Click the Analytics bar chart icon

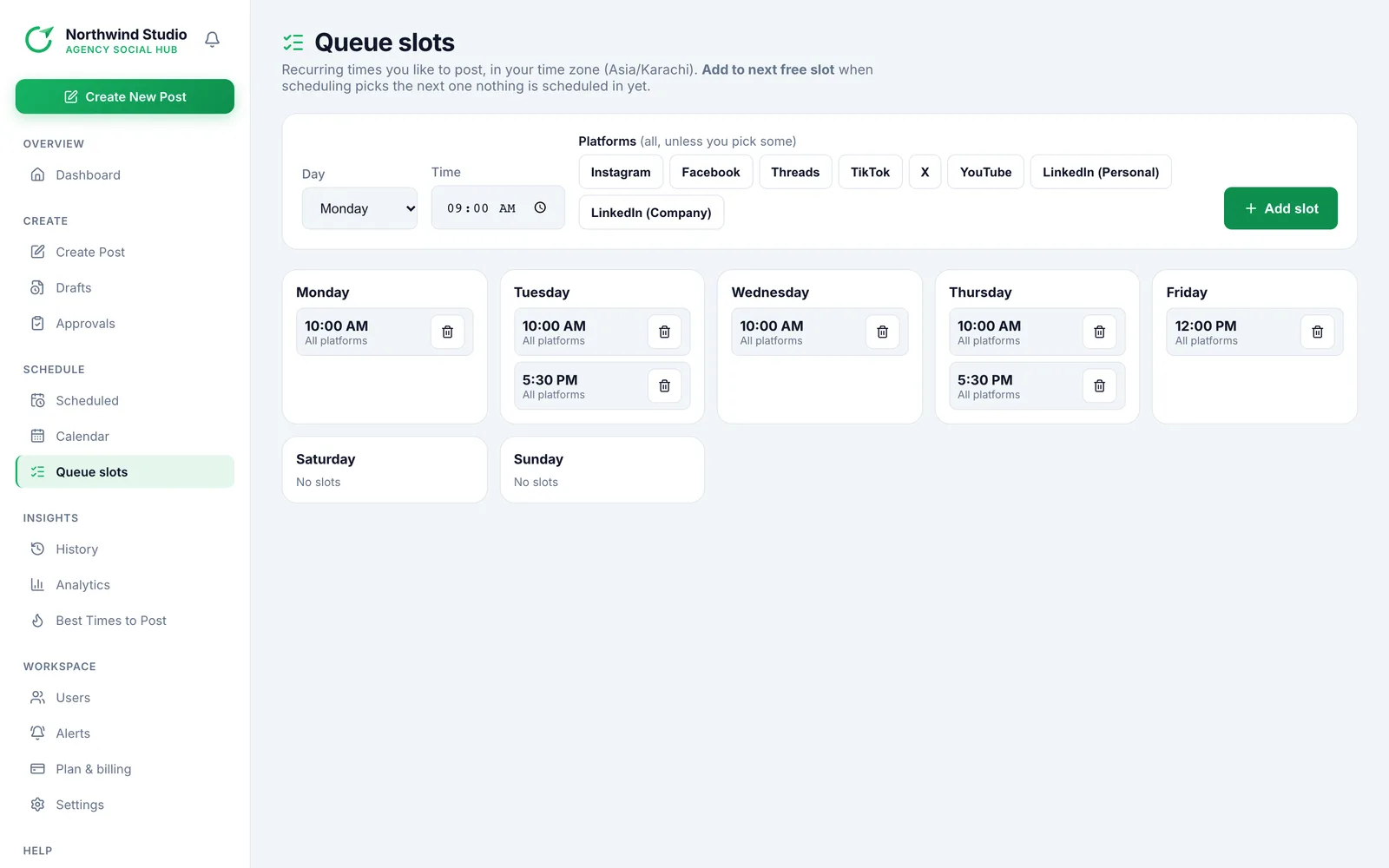(x=37, y=584)
